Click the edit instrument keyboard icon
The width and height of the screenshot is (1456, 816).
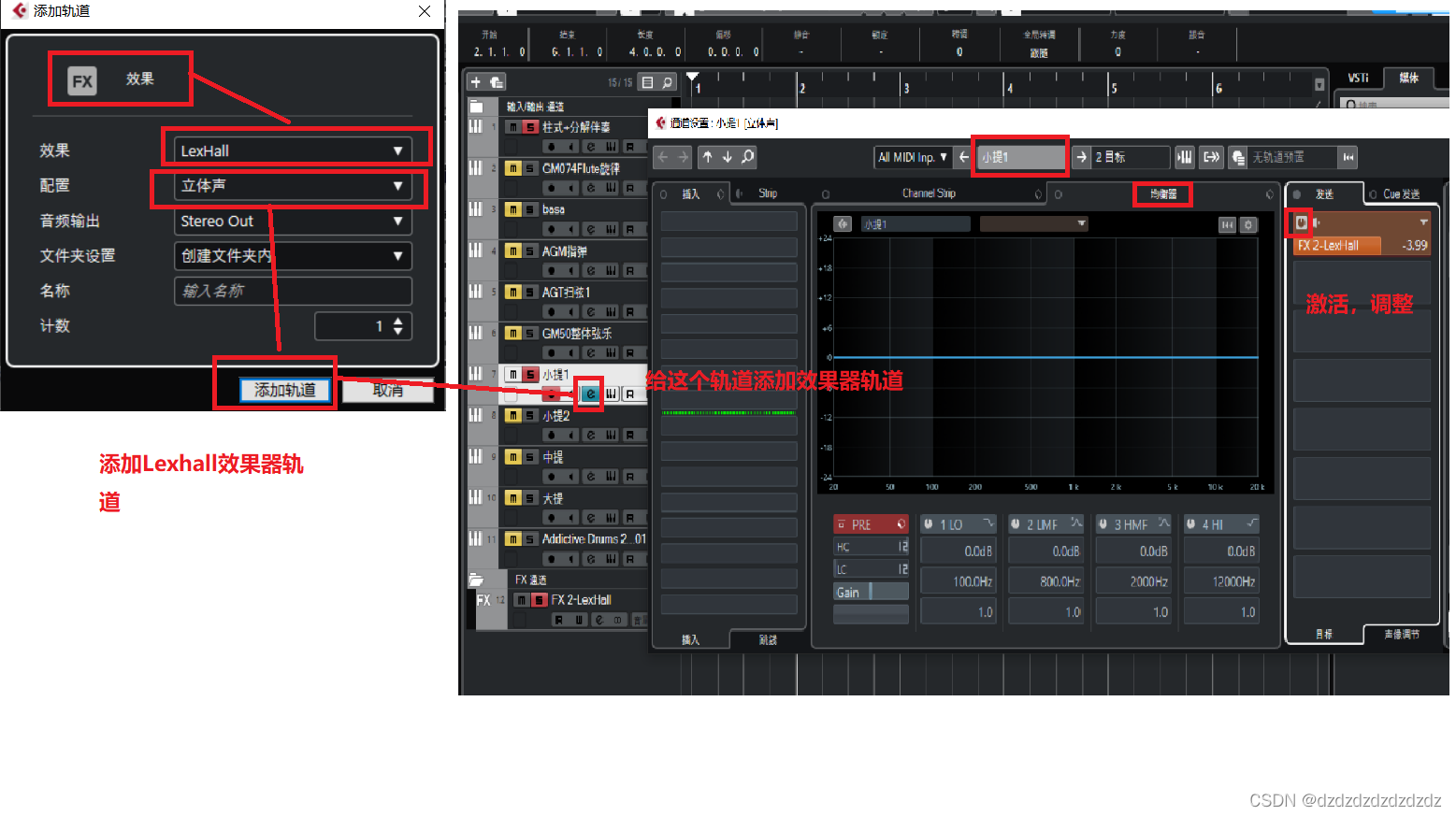tap(1184, 157)
